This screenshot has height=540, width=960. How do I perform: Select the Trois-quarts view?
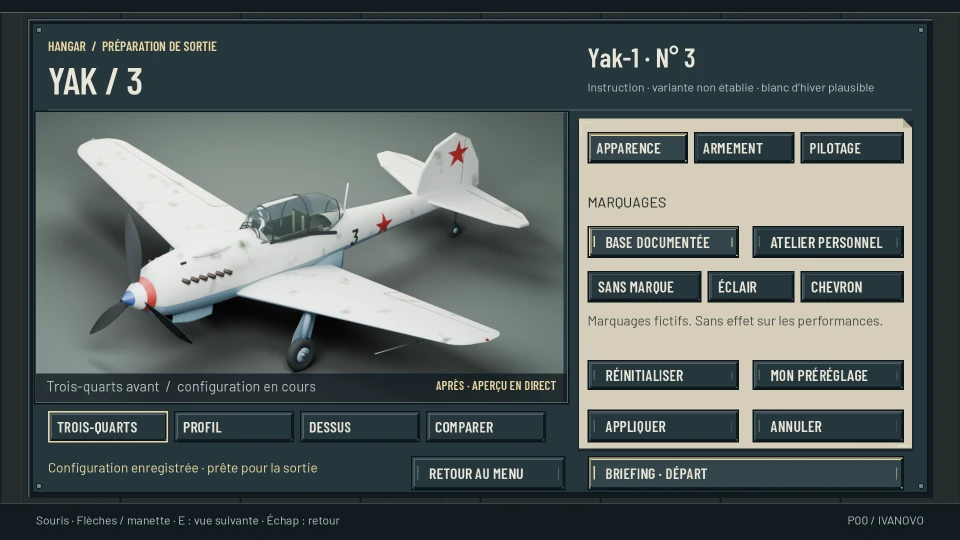click(x=108, y=427)
